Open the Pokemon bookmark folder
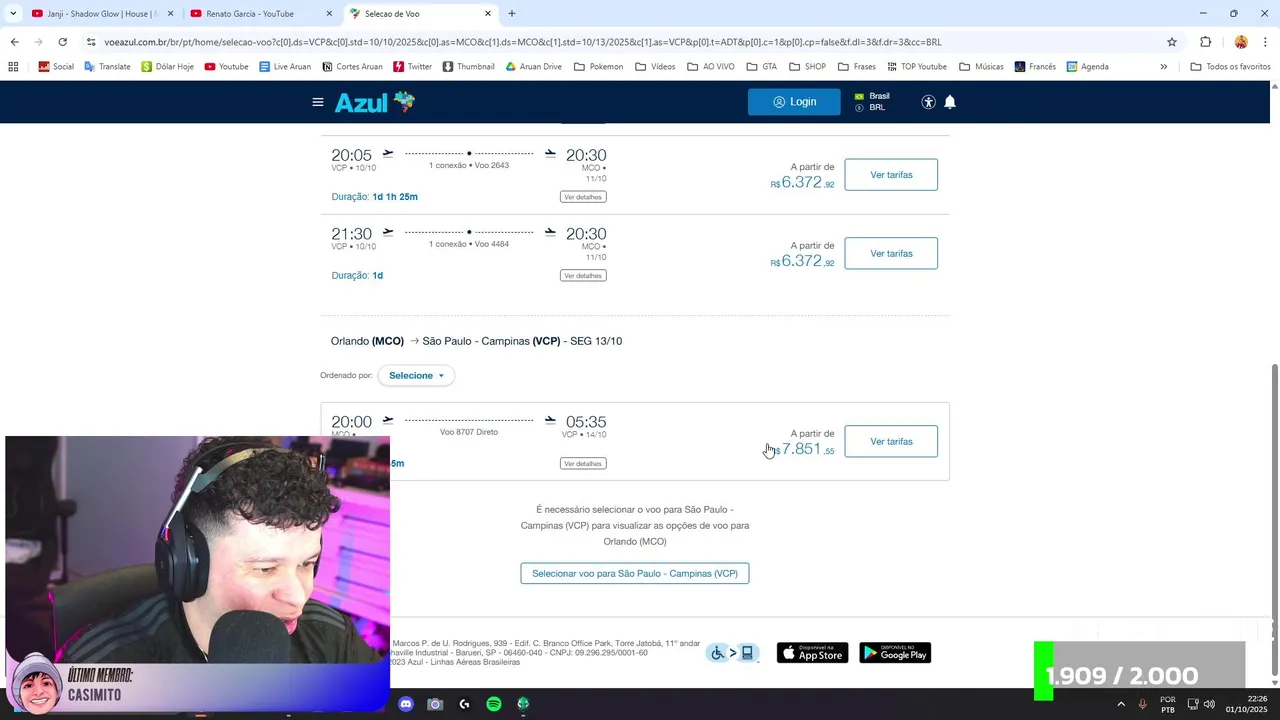 [x=598, y=67]
